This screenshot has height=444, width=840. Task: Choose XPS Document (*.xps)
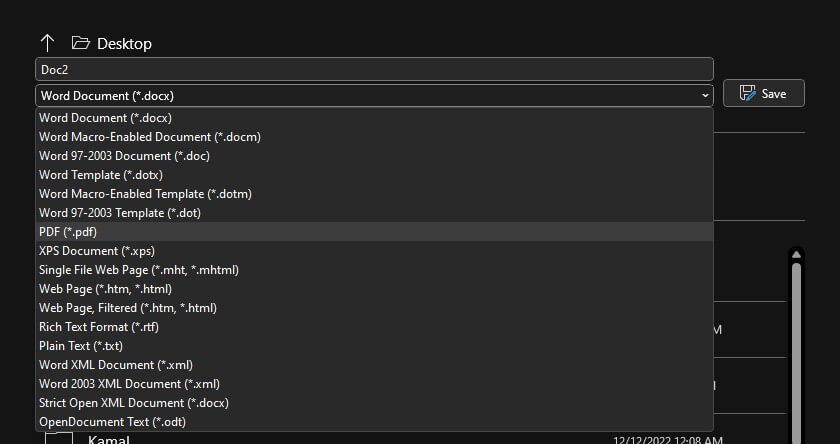[374, 251]
